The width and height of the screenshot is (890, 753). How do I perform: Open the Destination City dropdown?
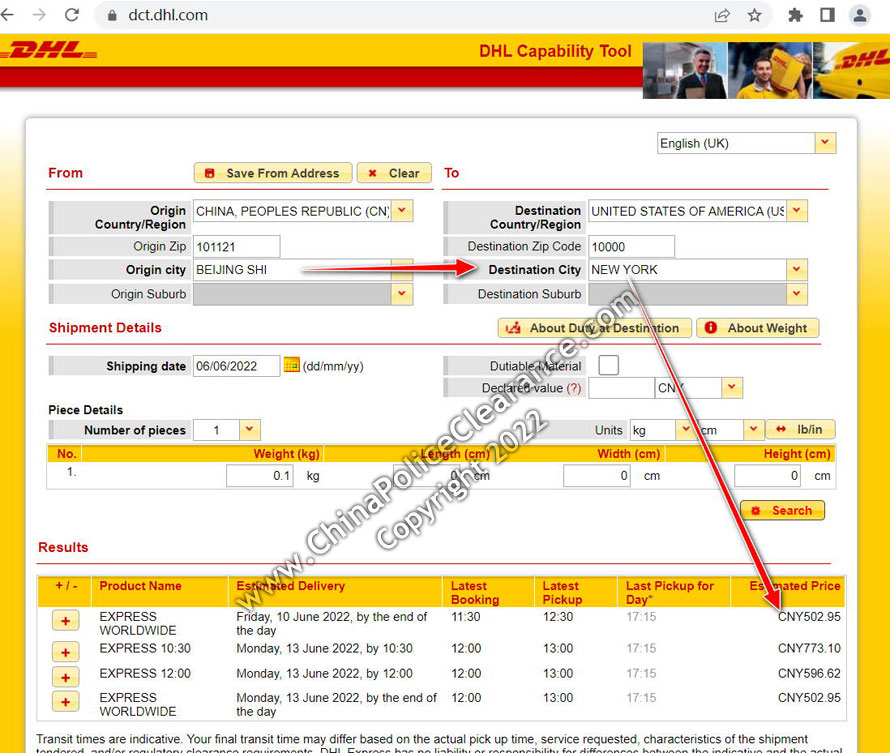[796, 270]
